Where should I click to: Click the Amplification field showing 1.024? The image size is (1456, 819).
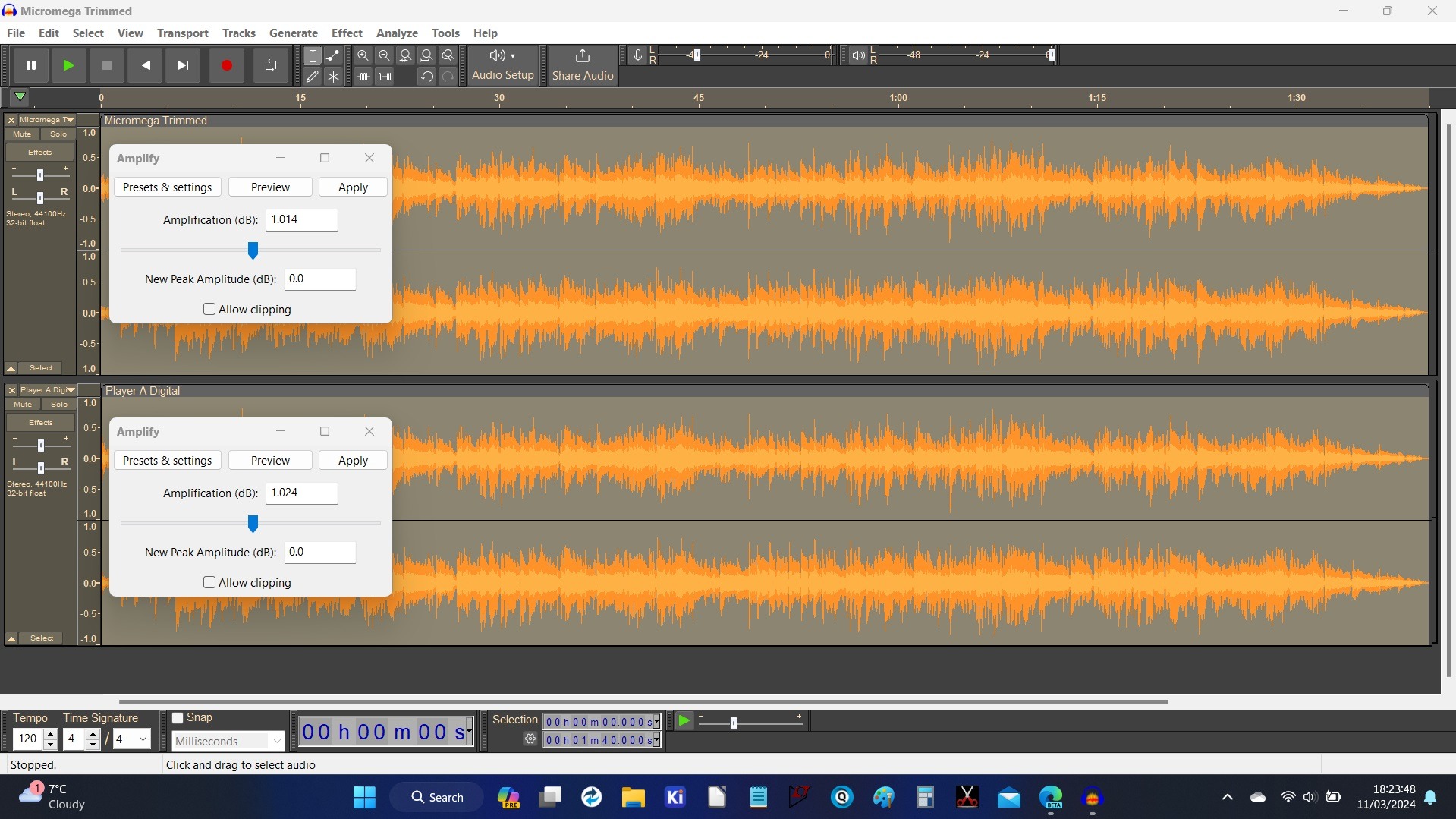pos(301,493)
